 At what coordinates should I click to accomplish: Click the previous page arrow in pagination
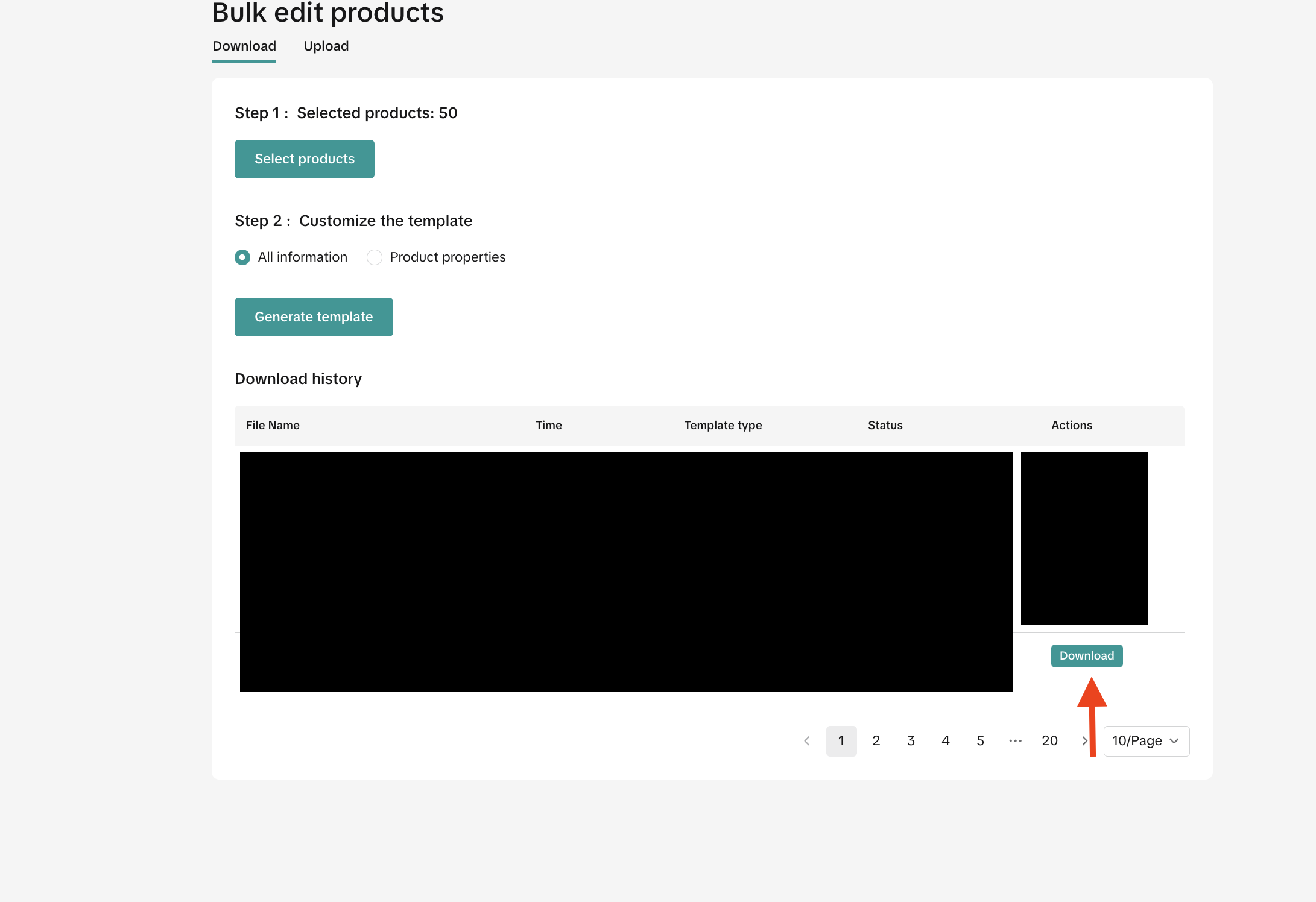pyautogui.click(x=807, y=741)
